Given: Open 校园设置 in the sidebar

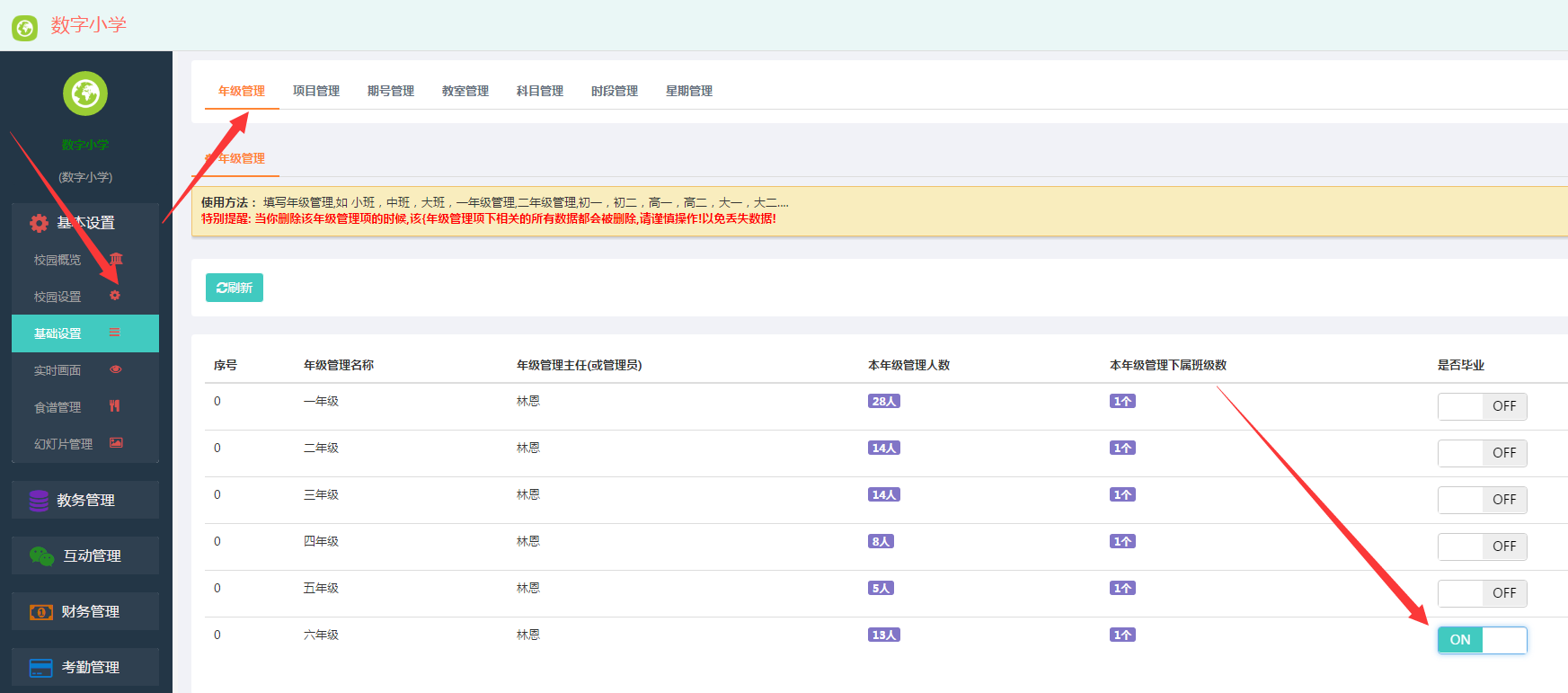Looking at the screenshot, I should [x=85, y=297].
